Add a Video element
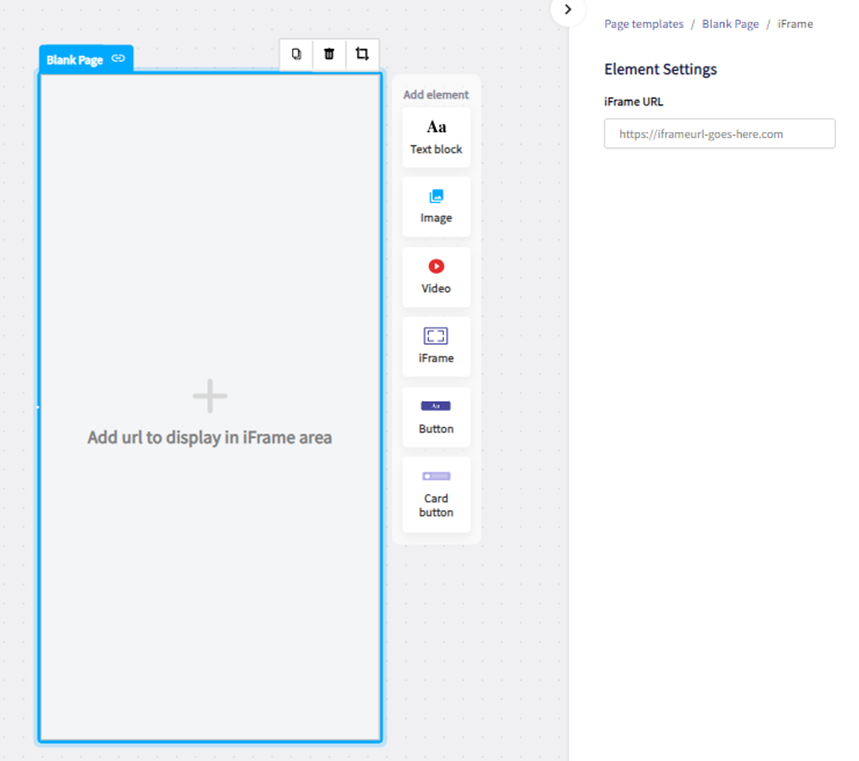This screenshot has height=761, width=859. pos(436,277)
